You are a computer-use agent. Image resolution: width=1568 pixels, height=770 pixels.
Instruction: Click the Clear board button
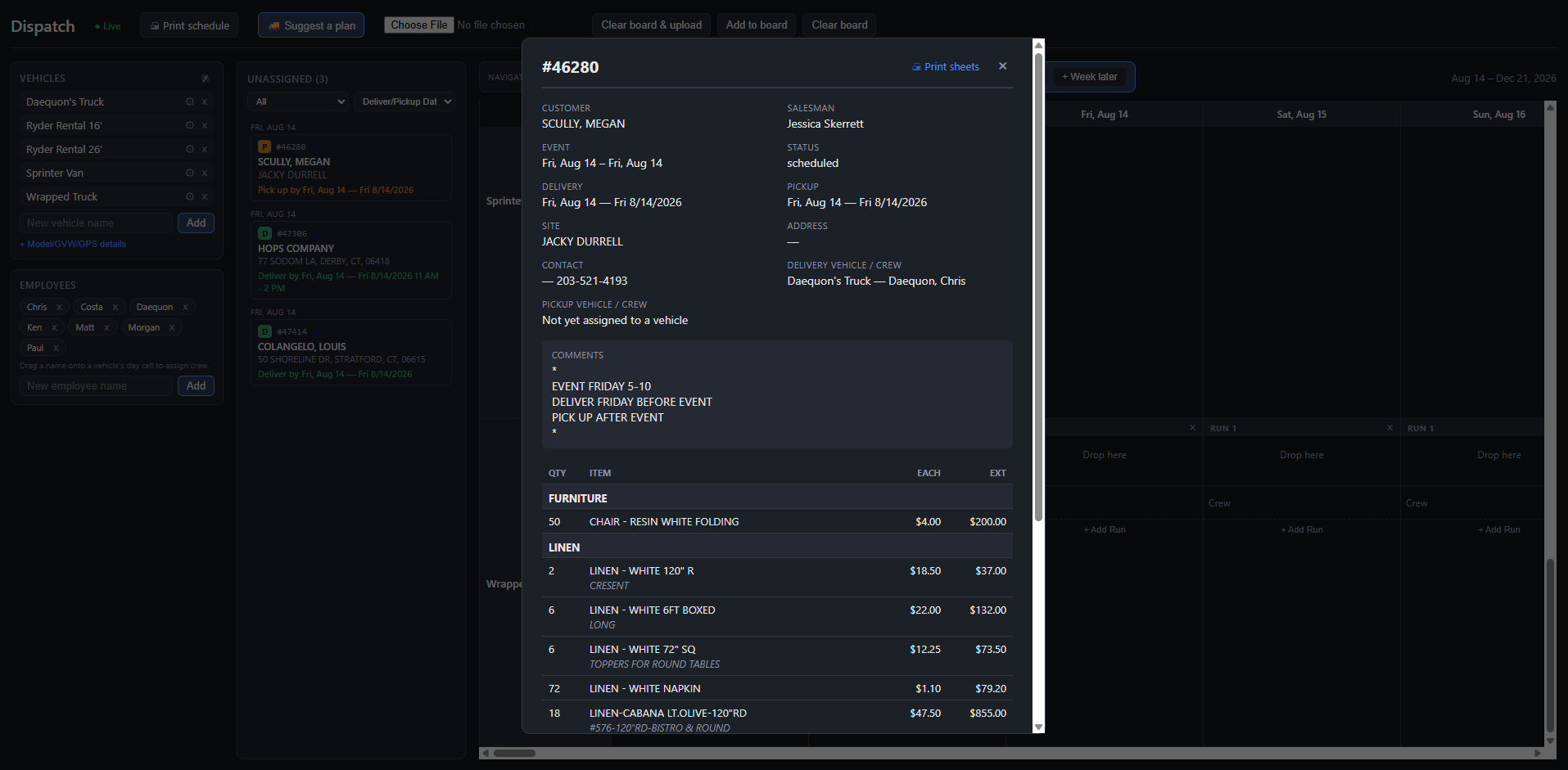click(x=839, y=25)
